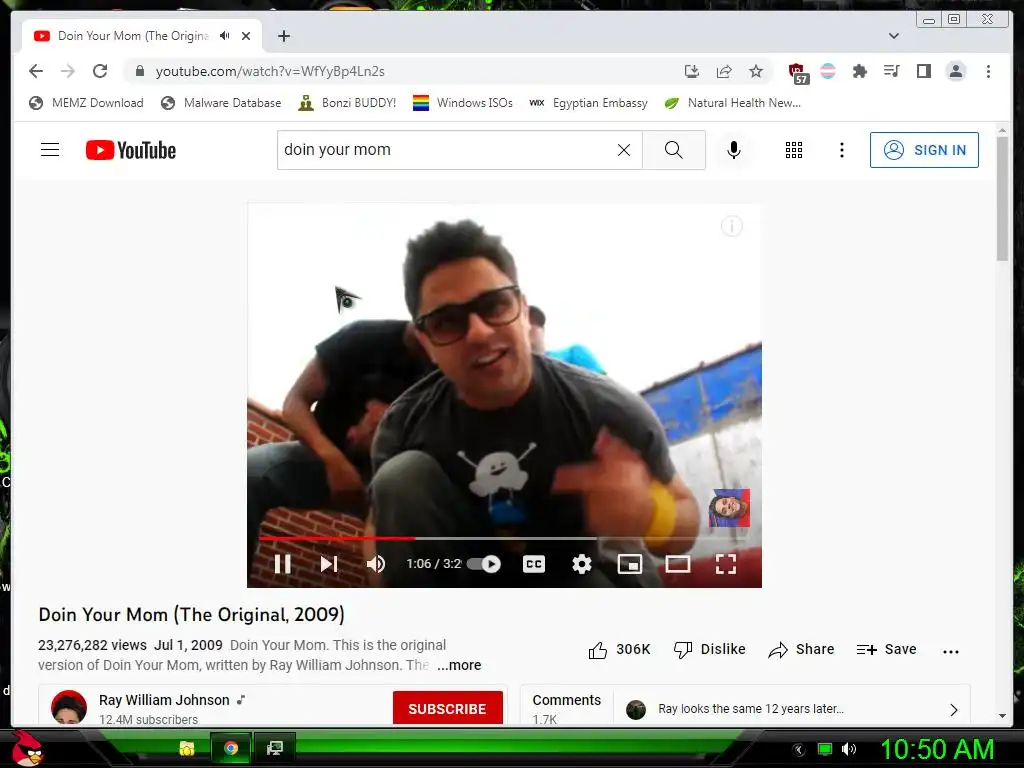Open a new browser tab
1024x768 pixels.
click(x=283, y=36)
